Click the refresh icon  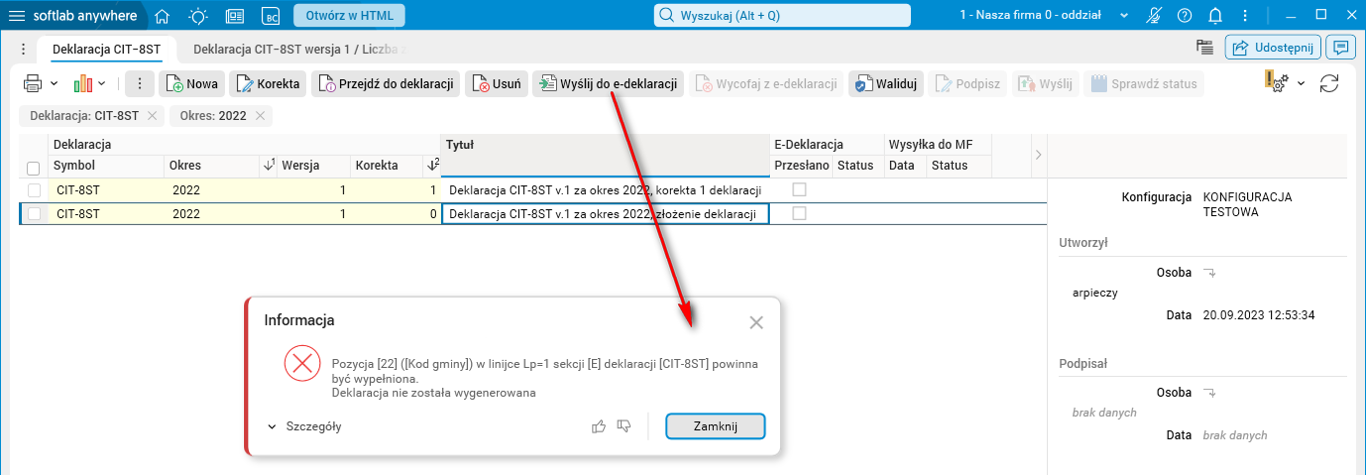click(x=1329, y=84)
